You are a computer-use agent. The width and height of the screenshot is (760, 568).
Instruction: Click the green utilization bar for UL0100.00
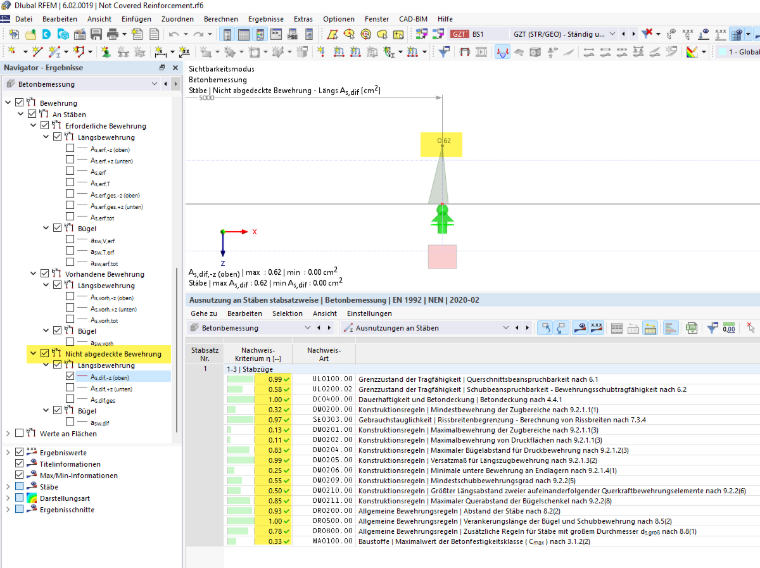tap(240, 379)
